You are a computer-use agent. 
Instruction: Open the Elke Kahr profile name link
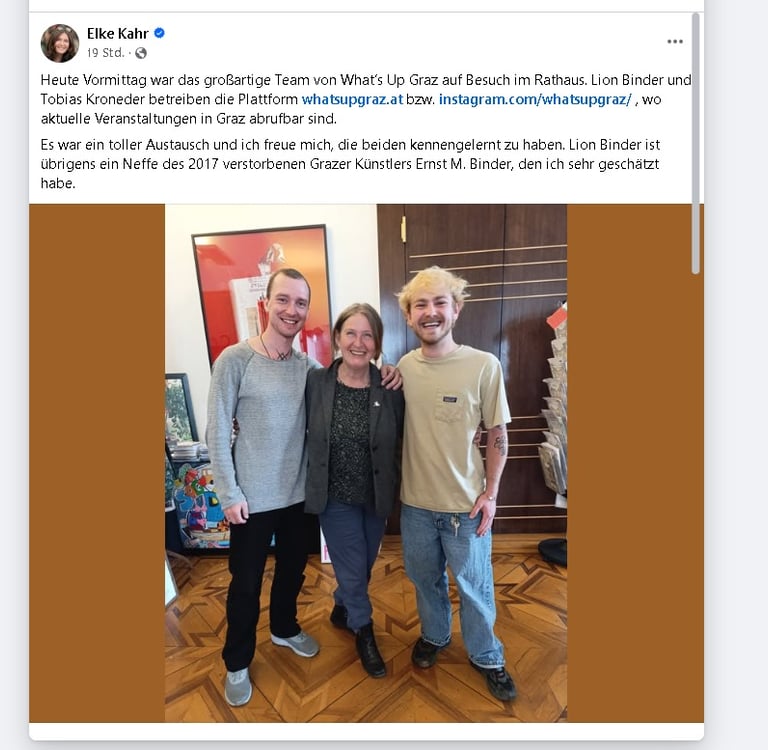coord(118,33)
